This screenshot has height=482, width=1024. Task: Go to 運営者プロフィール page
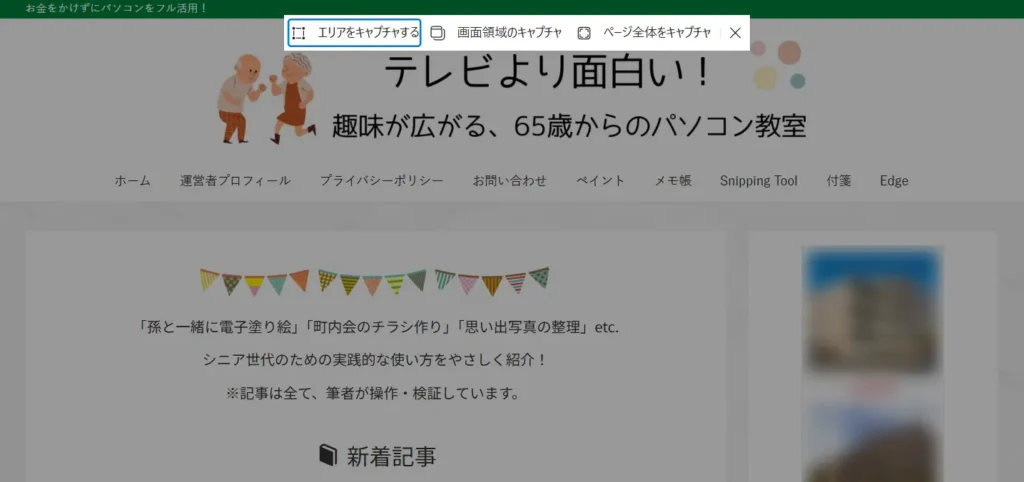(x=235, y=181)
